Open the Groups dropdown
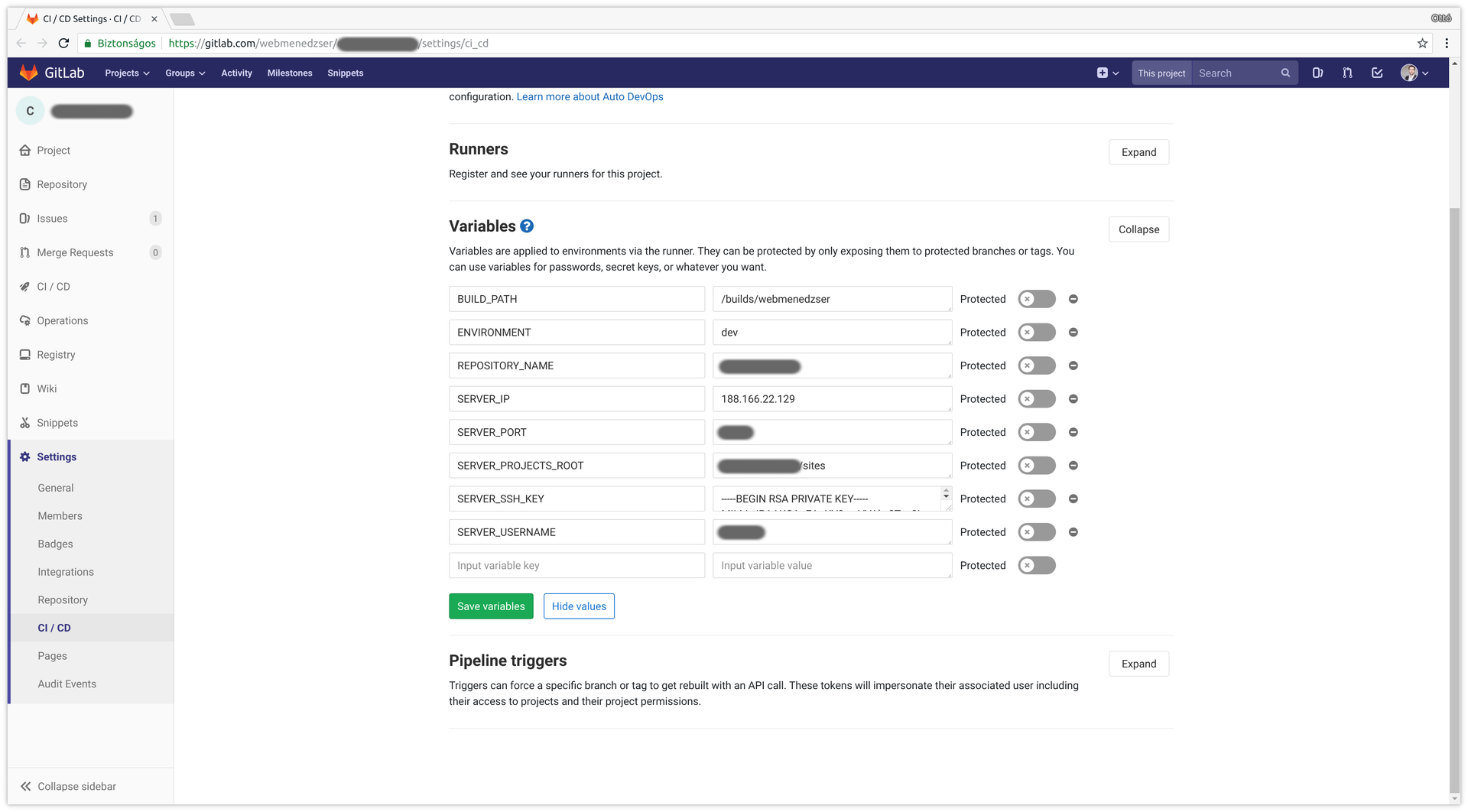The width and height of the screenshot is (1468, 812). pos(185,73)
